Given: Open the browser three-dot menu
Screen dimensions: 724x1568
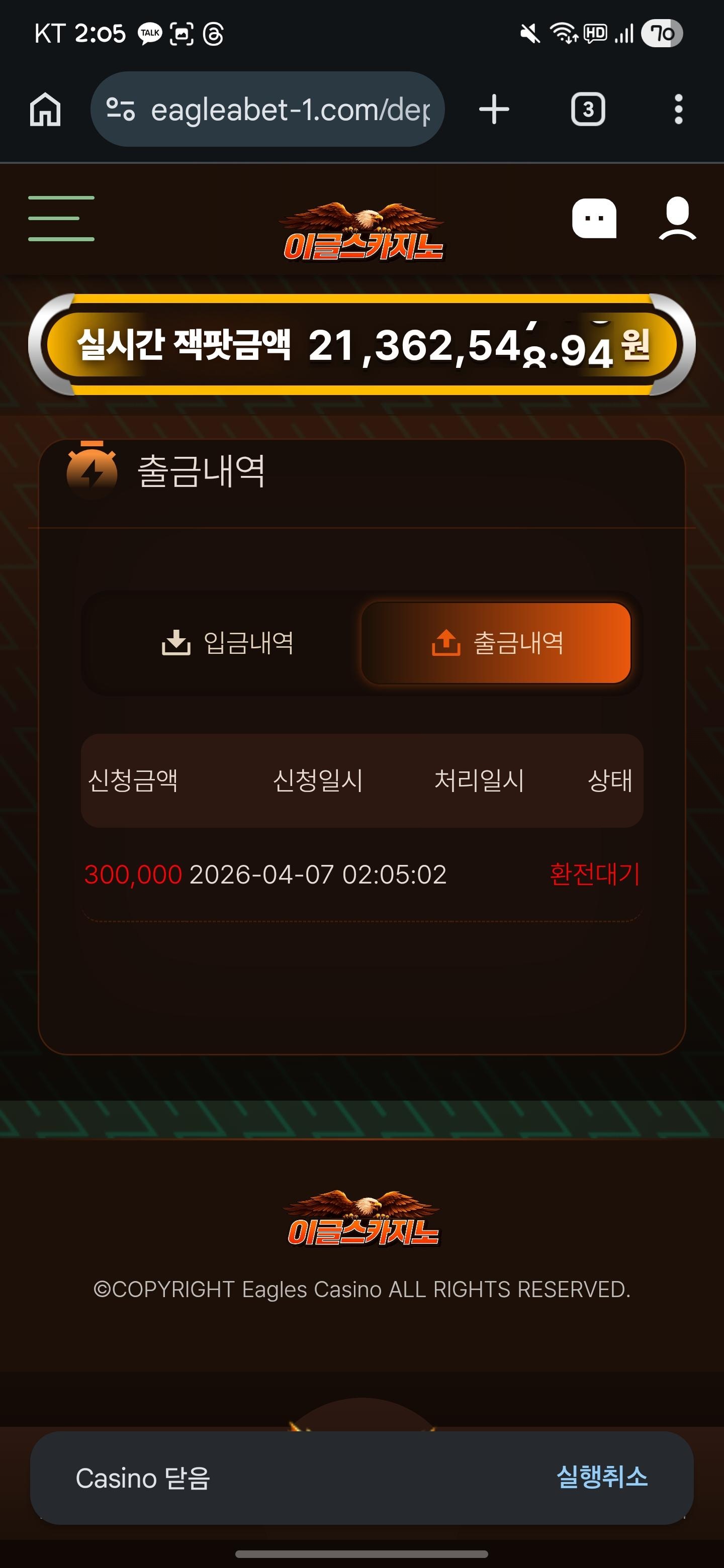Looking at the screenshot, I should point(678,110).
